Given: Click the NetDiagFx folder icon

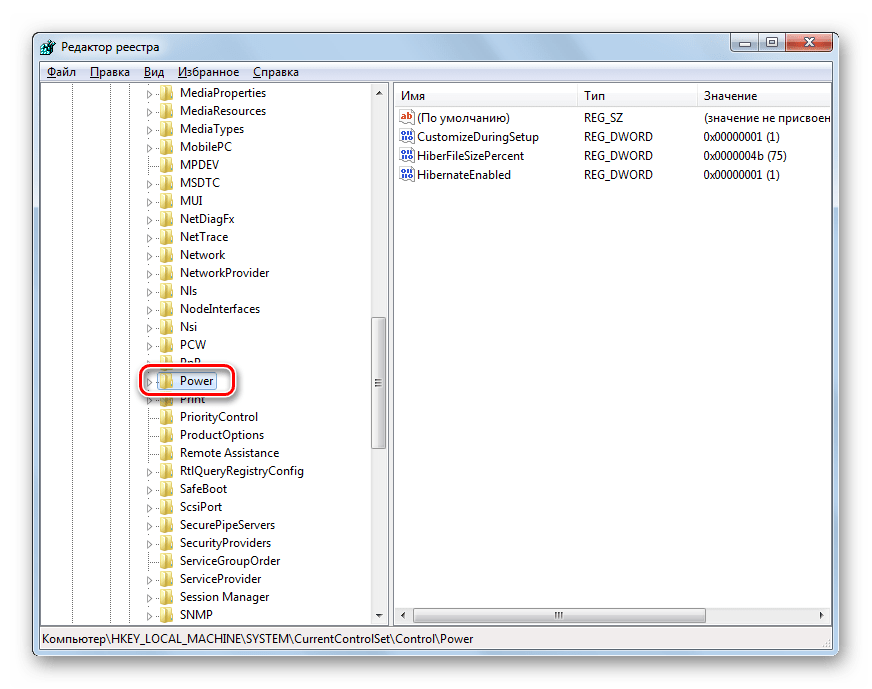Looking at the screenshot, I should coord(166,219).
